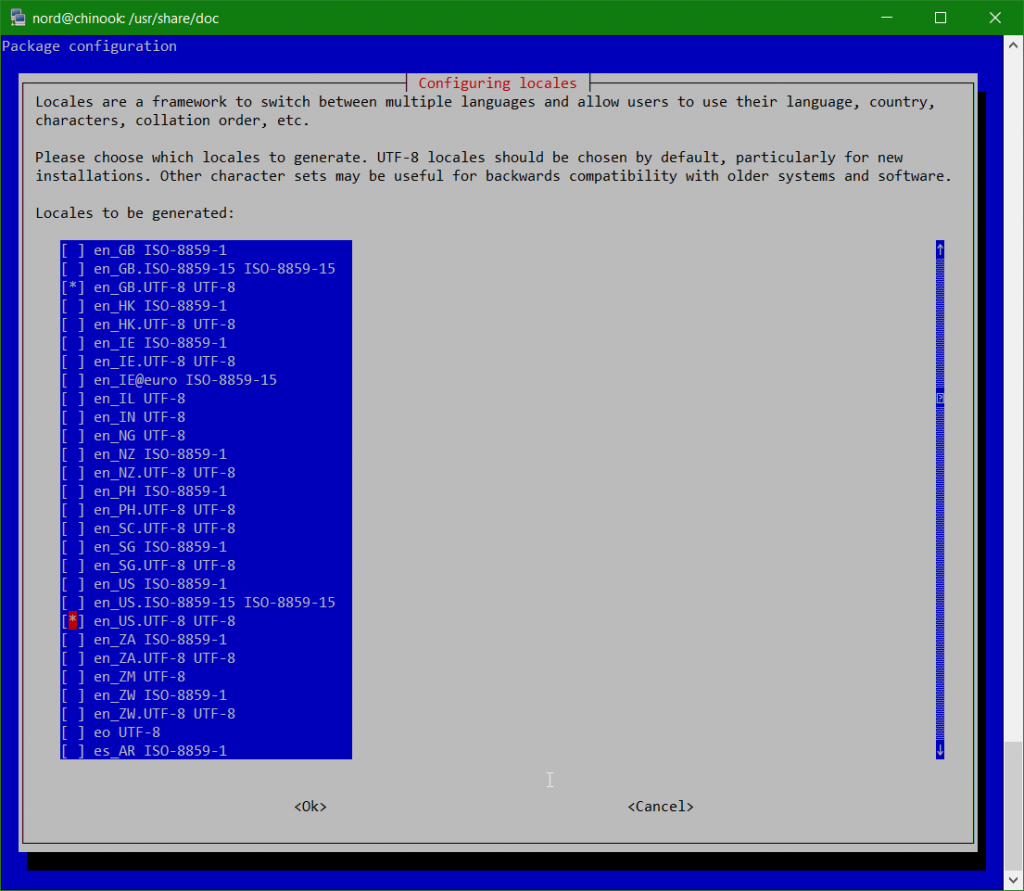The width and height of the screenshot is (1024, 891).
Task: Dismiss the dialog with the Cancel button
Action: coord(660,806)
